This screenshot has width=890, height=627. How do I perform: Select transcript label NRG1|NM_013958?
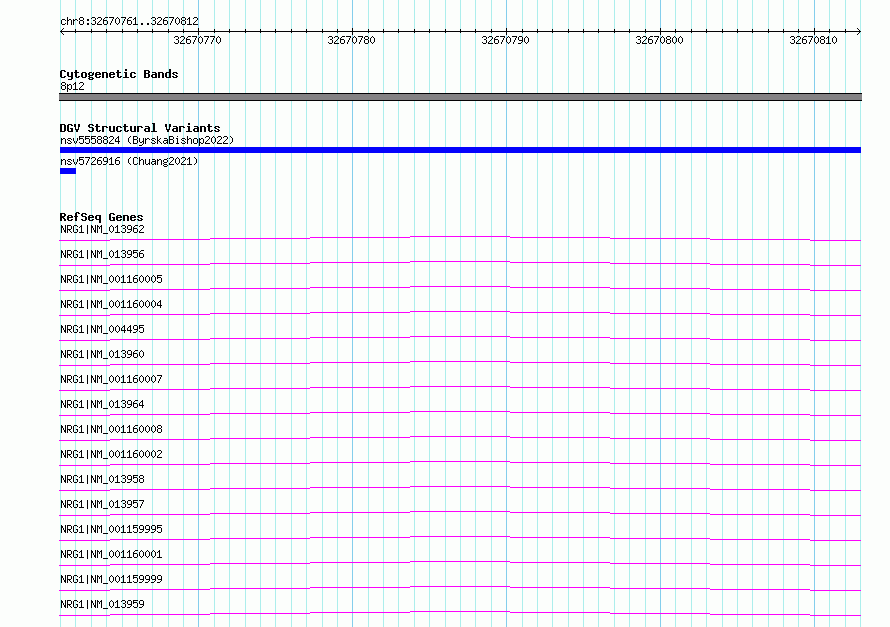click(102, 479)
